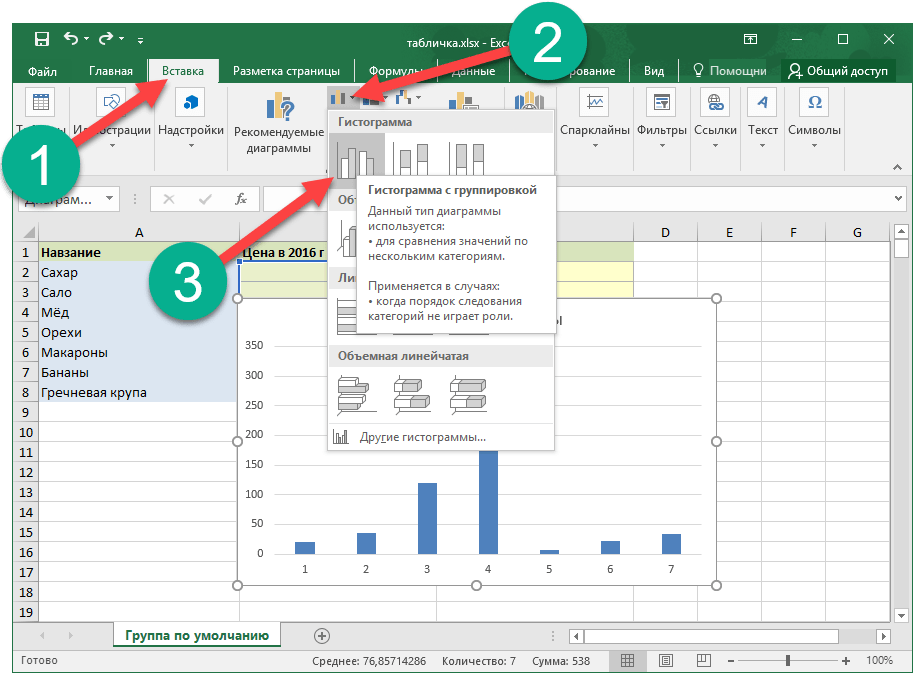Switch to the Главная ribbon tab
This screenshot has height=673, width=913.
[x=110, y=71]
